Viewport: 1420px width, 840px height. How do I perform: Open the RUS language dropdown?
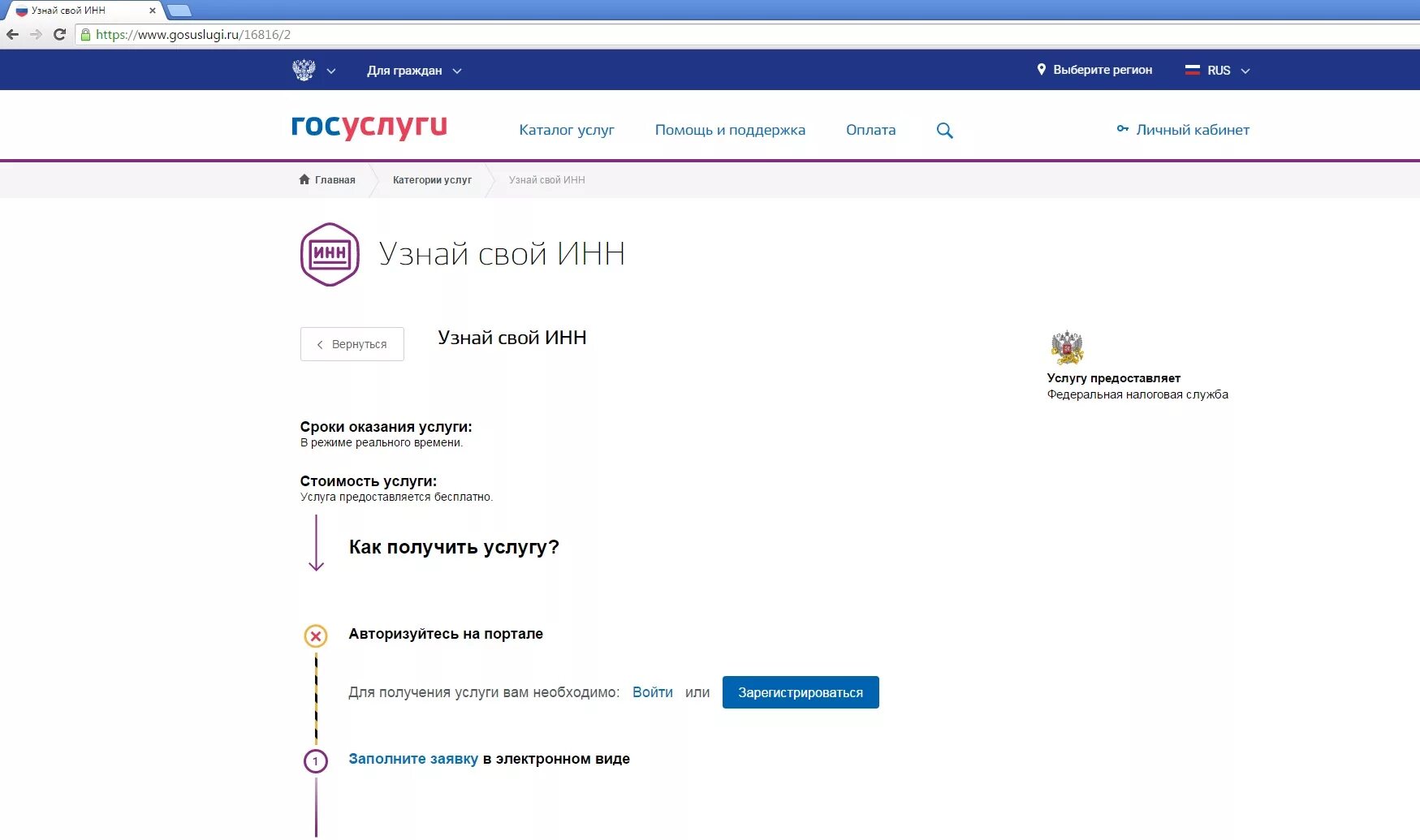1228,71
